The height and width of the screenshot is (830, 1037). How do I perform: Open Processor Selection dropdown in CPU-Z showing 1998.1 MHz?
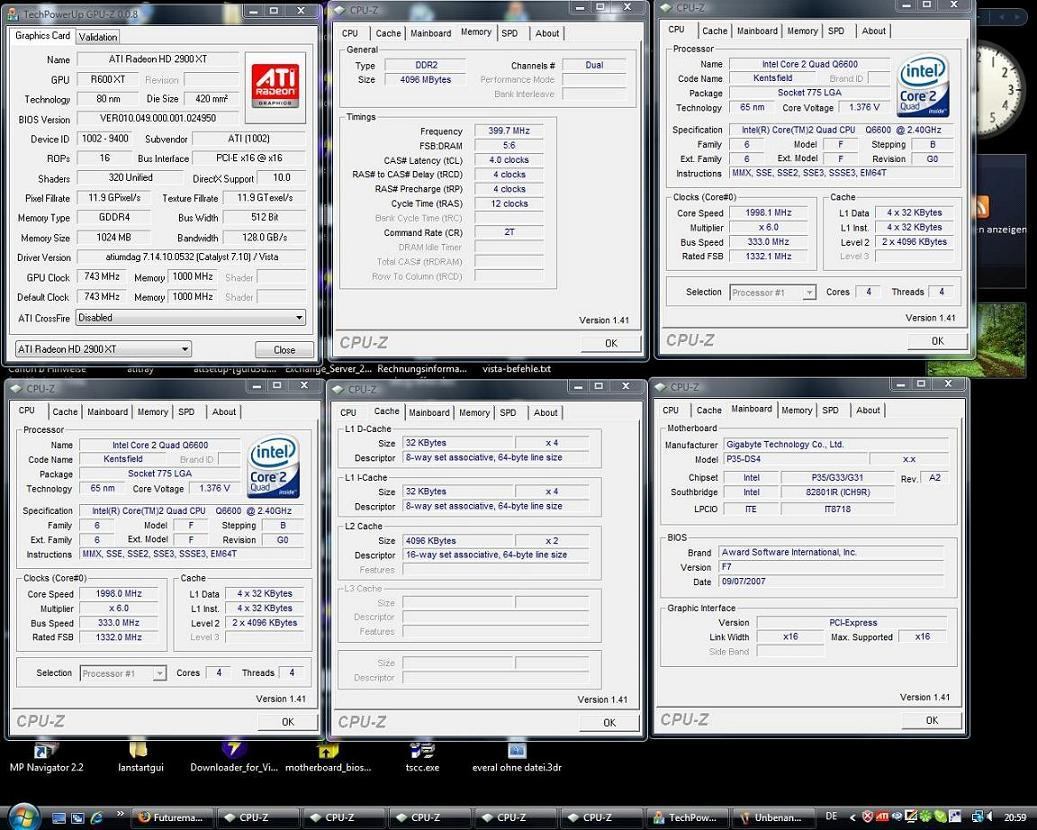[x=772, y=292]
